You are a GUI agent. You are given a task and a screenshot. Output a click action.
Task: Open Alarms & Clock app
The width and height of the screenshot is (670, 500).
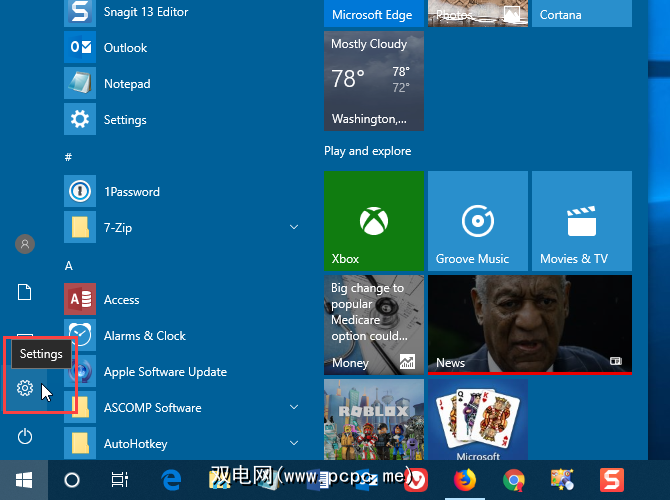(184, 335)
